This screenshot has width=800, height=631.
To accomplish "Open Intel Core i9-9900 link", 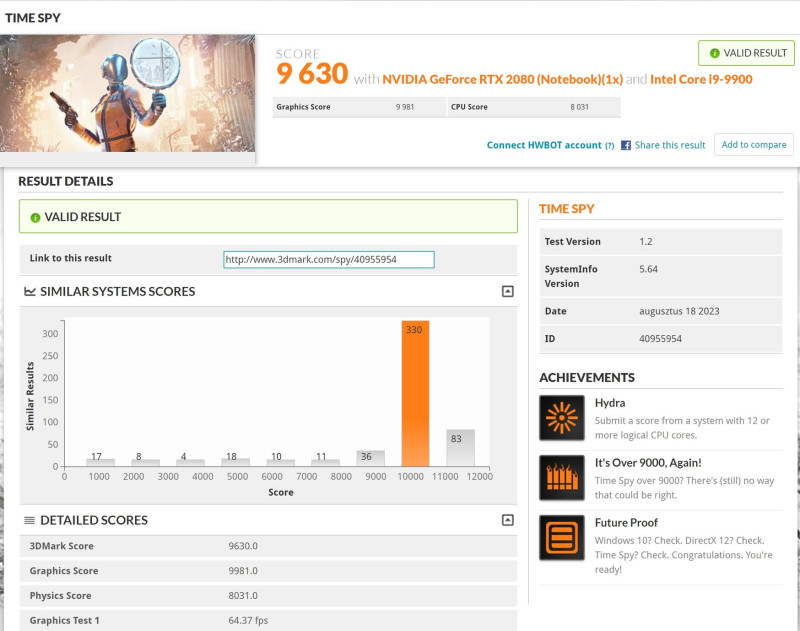I will (x=701, y=79).
